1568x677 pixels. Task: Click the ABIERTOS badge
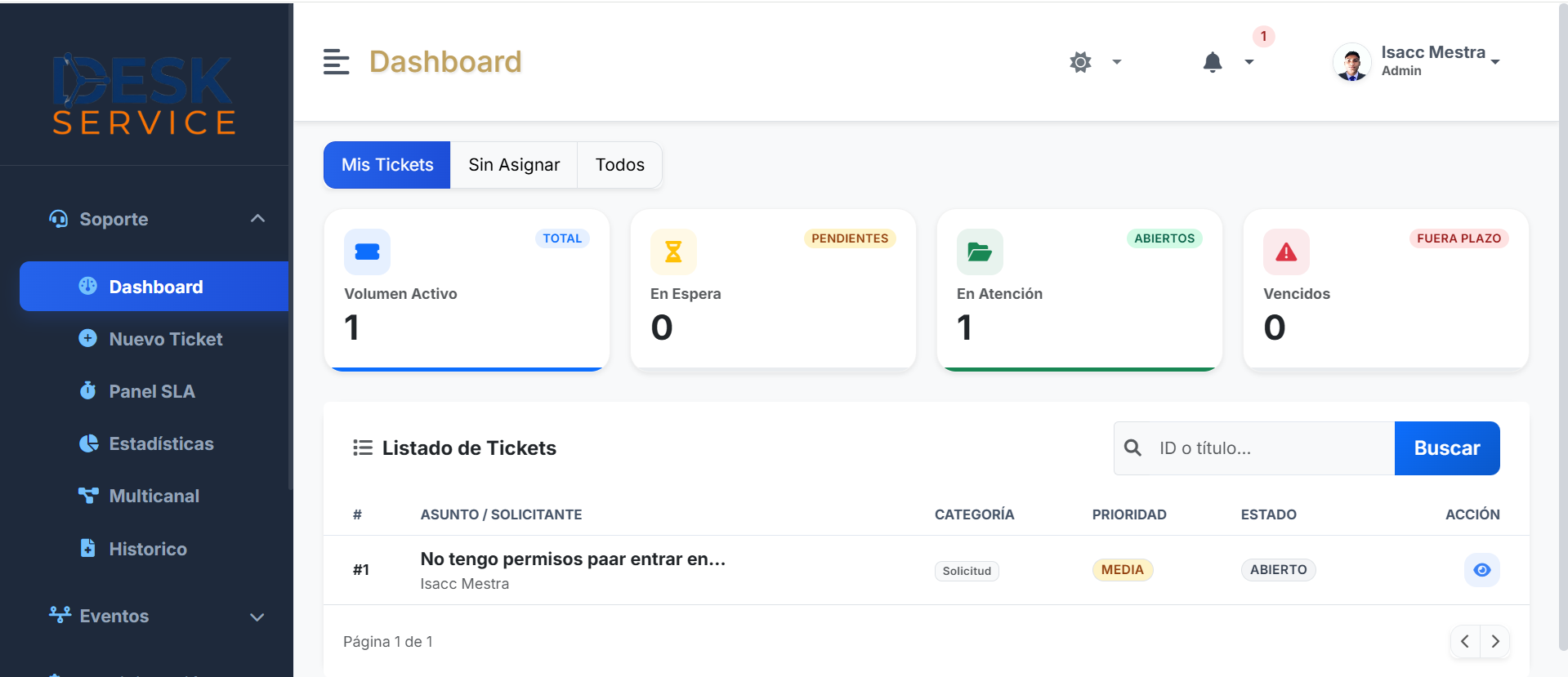(1164, 238)
